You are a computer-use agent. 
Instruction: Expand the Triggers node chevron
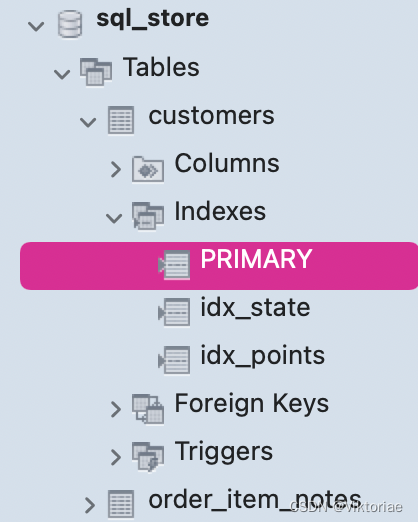[116, 457]
